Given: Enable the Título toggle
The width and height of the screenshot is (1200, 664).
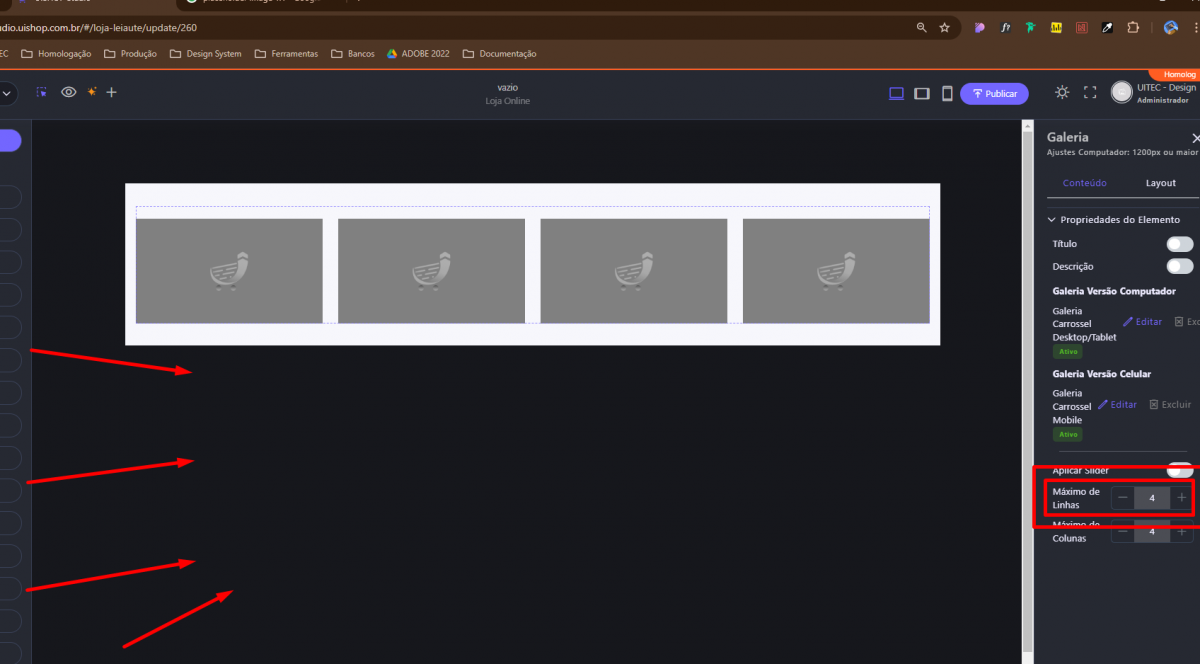Looking at the screenshot, I should pos(1179,244).
